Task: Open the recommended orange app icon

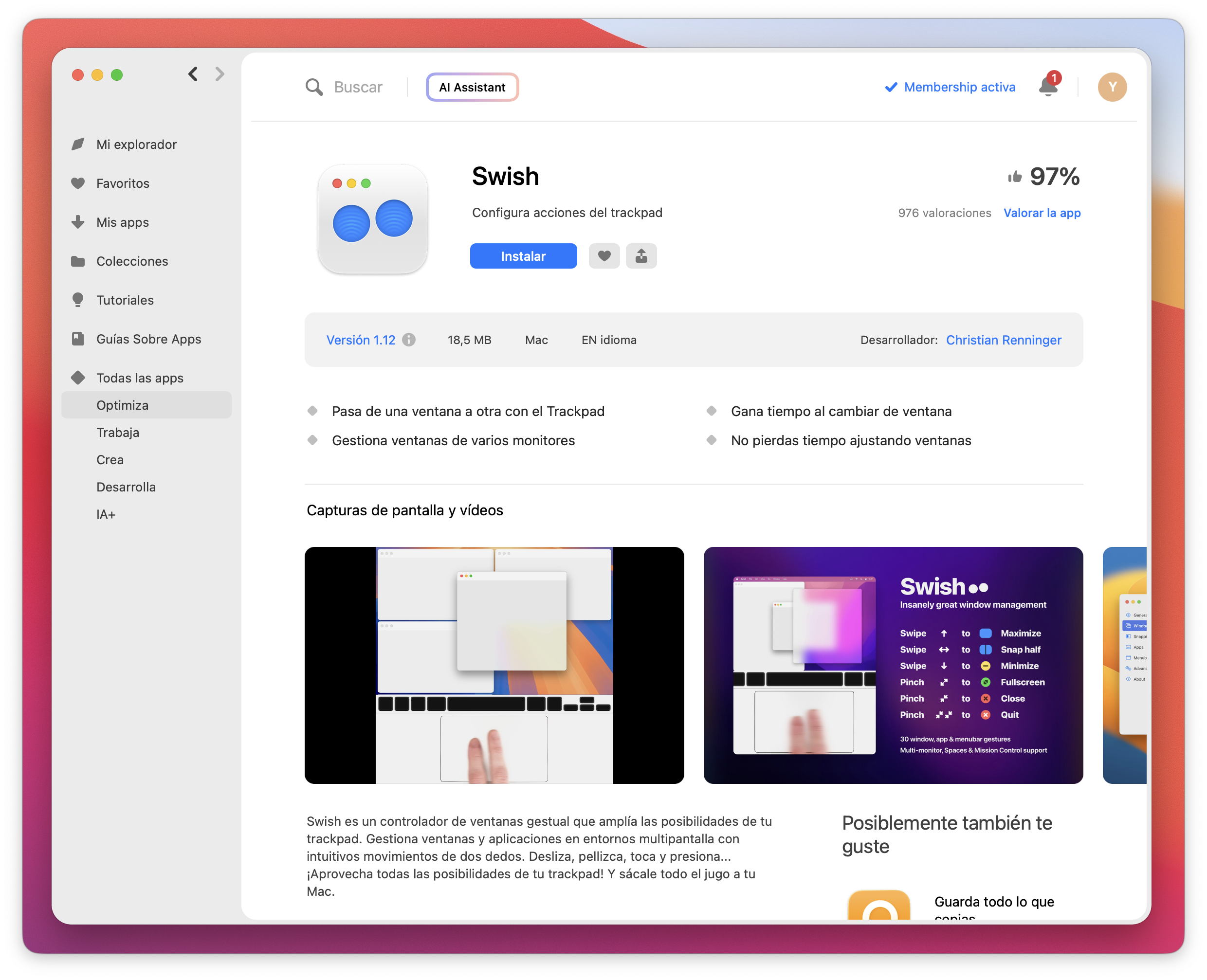Action: pyautogui.click(x=878, y=905)
